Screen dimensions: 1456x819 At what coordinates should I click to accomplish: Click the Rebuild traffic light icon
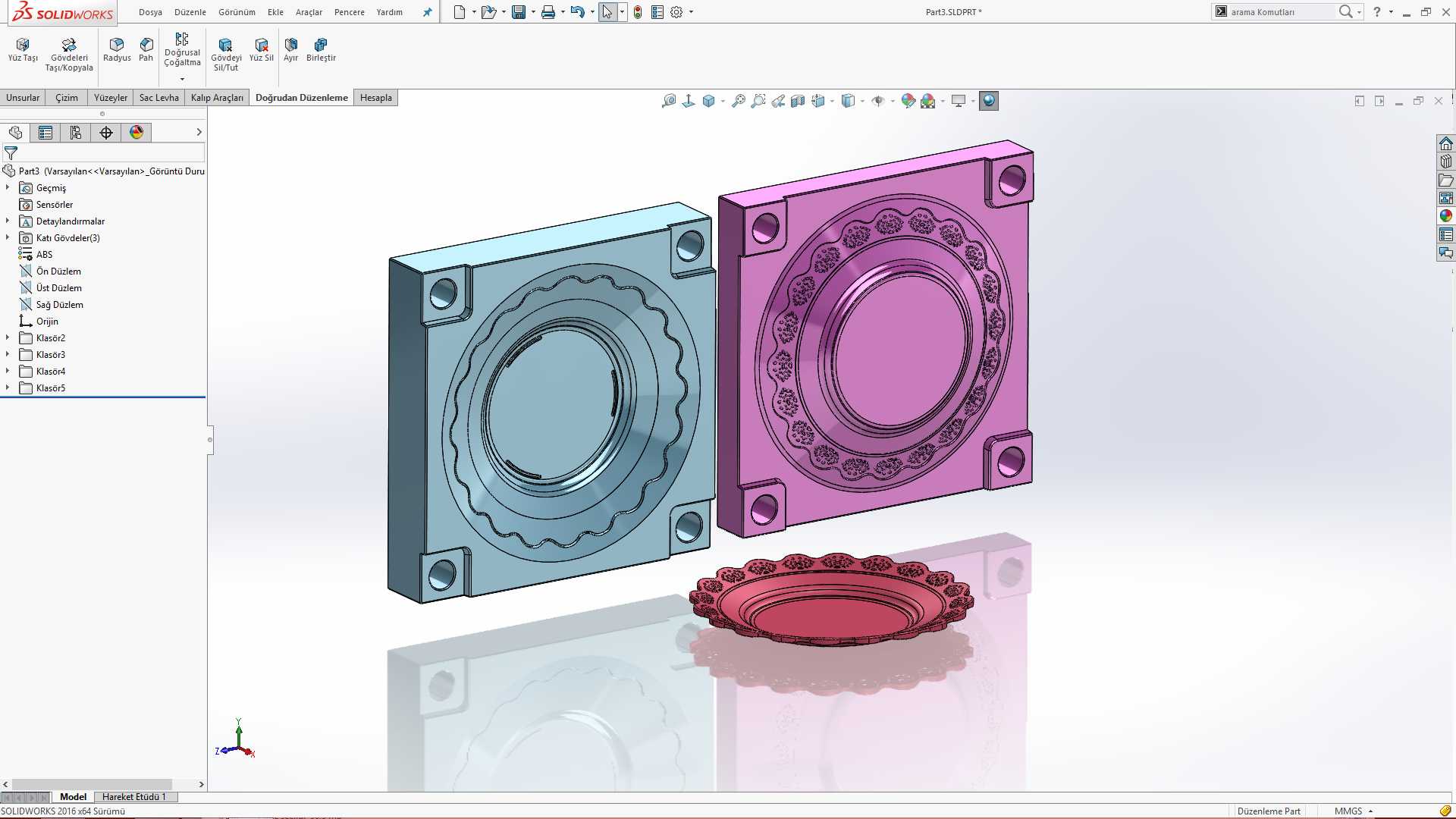click(x=638, y=12)
